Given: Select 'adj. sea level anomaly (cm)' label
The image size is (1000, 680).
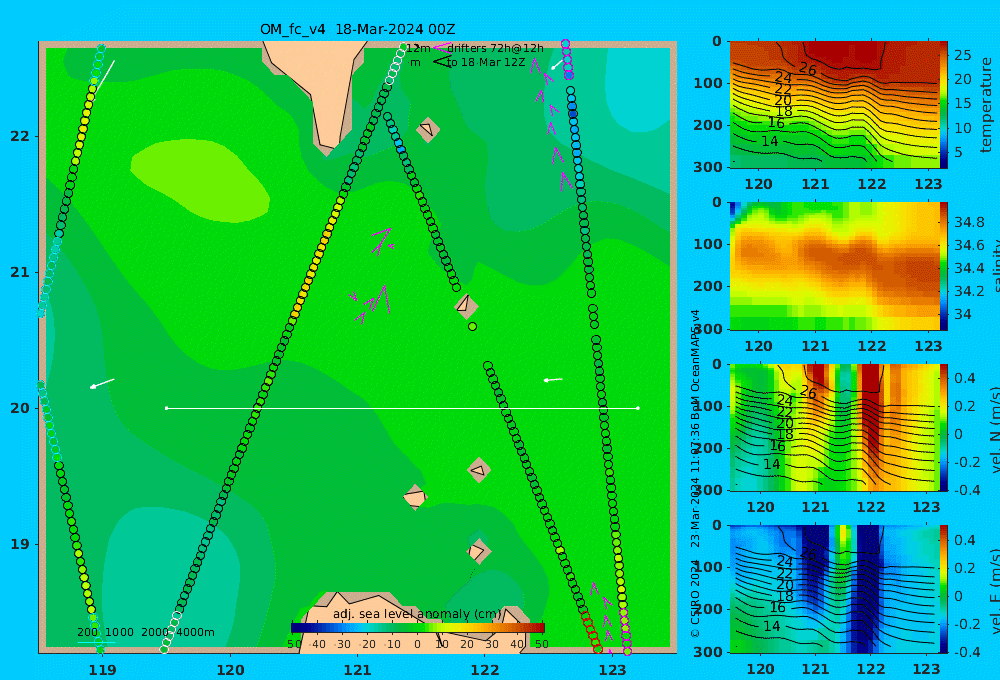Looking at the screenshot, I should coord(417,614).
